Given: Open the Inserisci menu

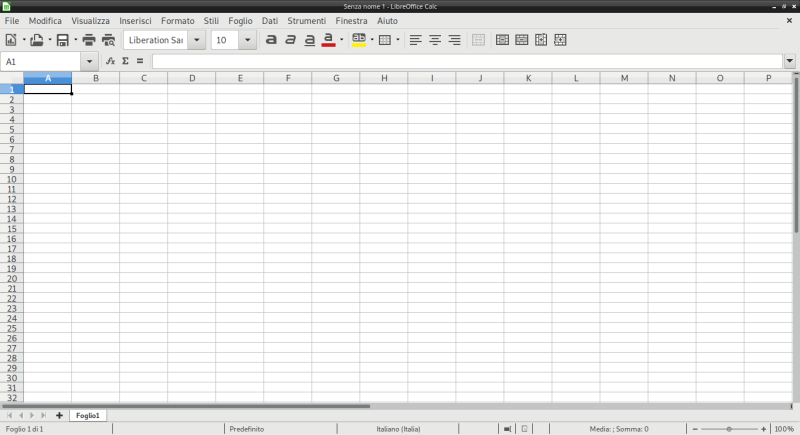Looking at the screenshot, I should (x=135, y=21).
